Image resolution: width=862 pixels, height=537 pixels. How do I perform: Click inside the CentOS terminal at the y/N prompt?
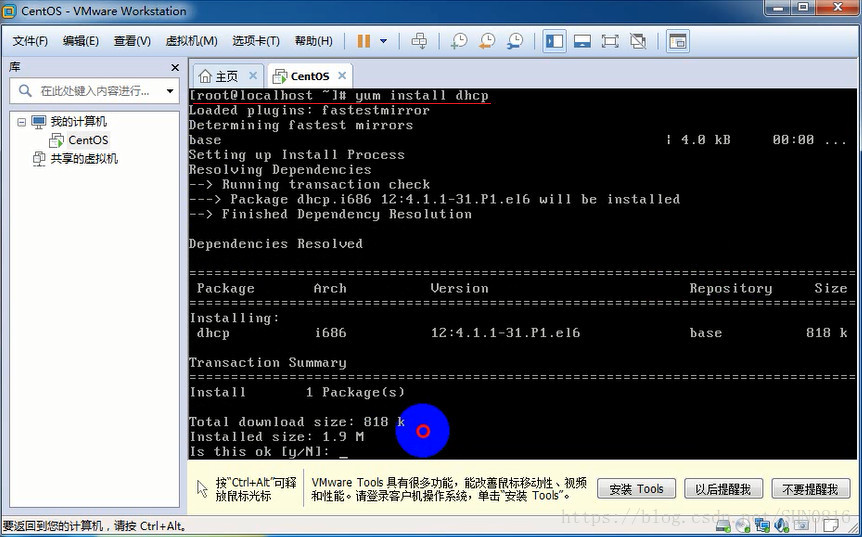click(344, 452)
